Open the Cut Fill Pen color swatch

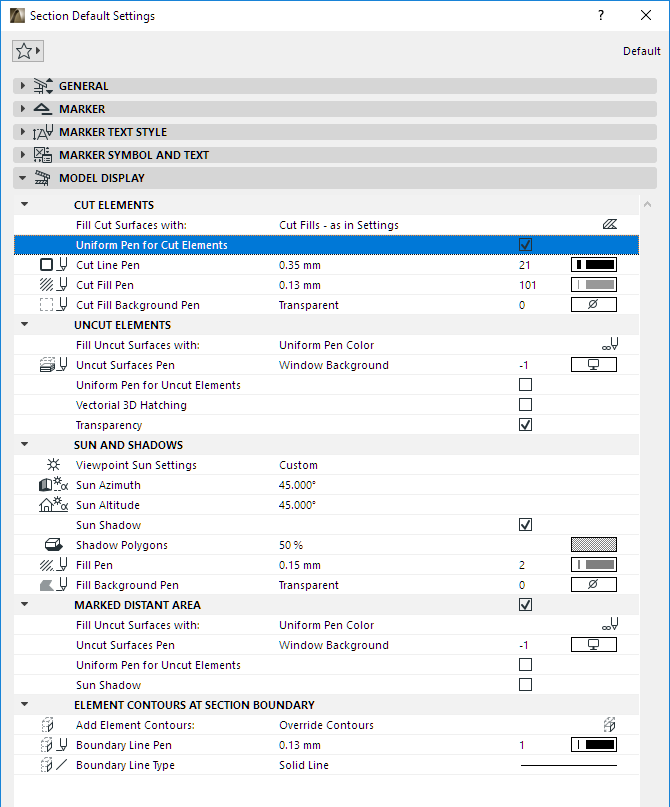(594, 285)
